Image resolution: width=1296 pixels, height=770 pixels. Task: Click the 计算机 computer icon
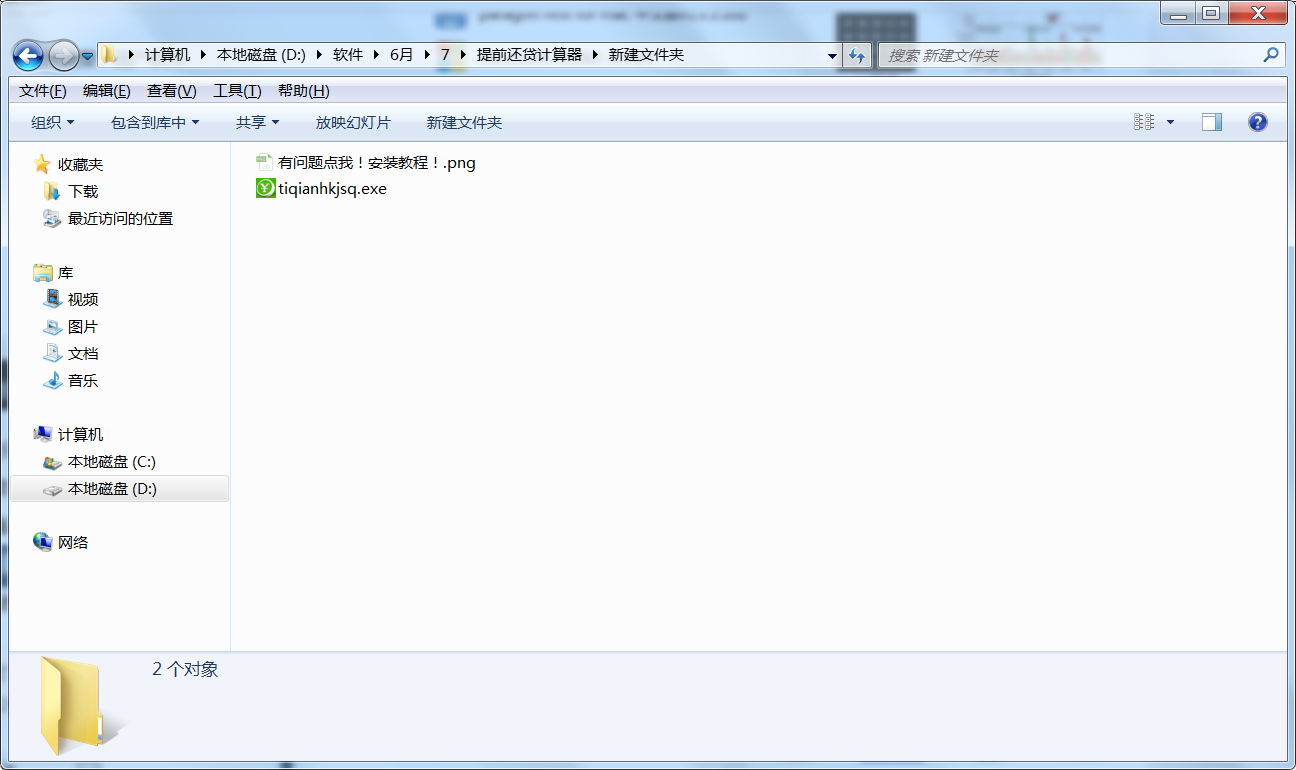pyautogui.click(x=42, y=434)
